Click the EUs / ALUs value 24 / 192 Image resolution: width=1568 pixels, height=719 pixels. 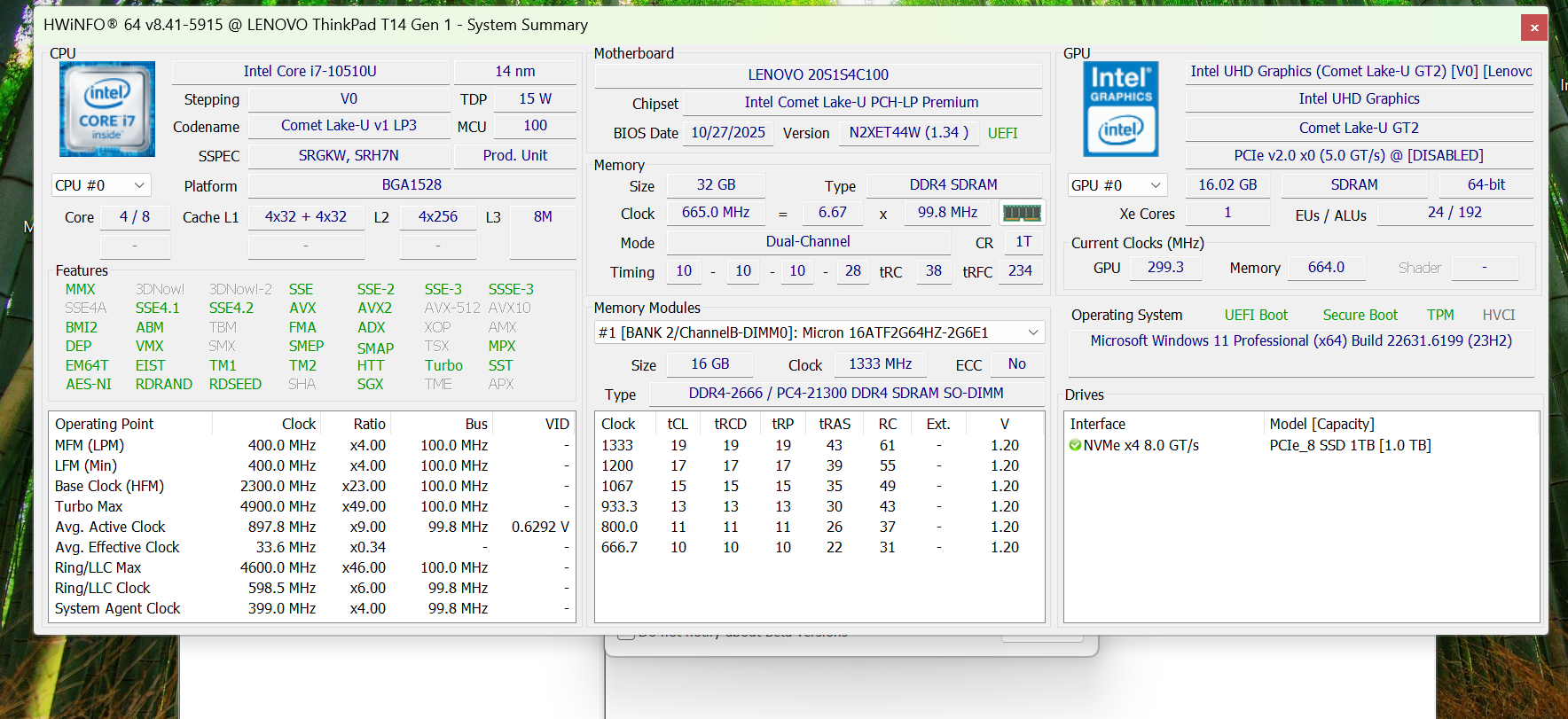[x=1454, y=212]
